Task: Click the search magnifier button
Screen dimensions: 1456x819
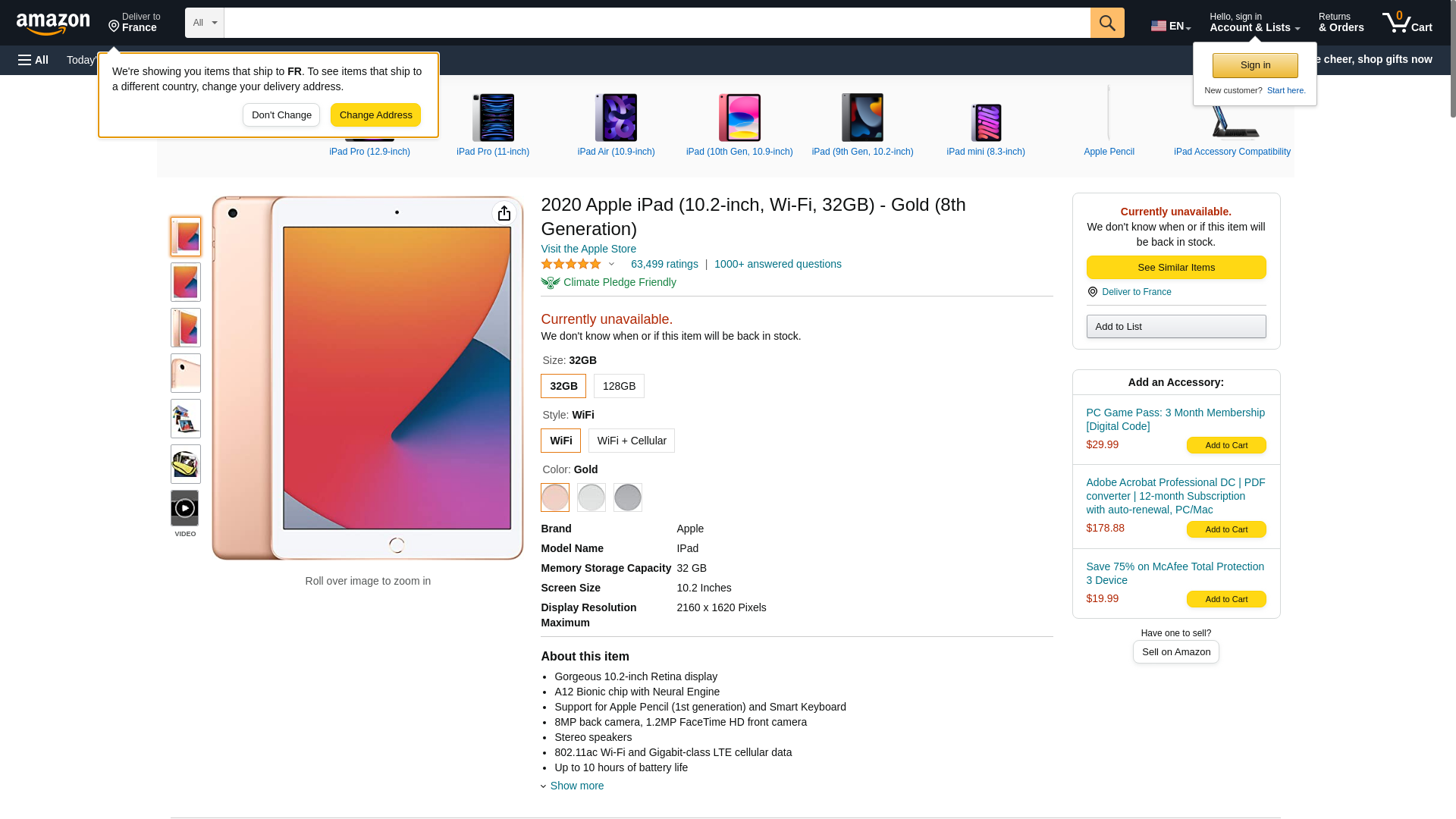Action: click(x=1107, y=23)
